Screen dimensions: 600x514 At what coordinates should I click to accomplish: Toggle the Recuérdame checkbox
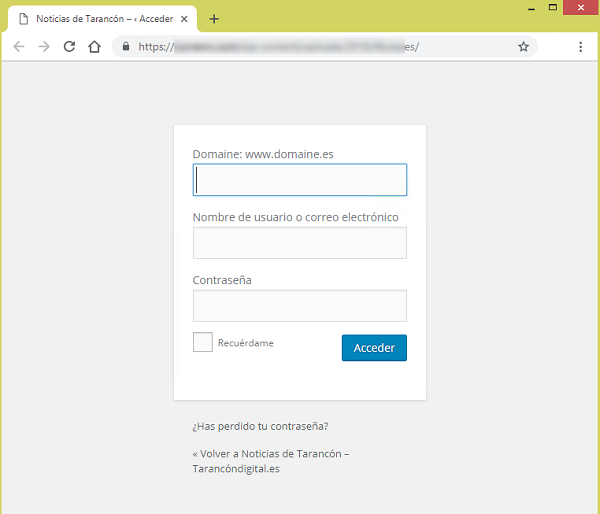coord(202,343)
